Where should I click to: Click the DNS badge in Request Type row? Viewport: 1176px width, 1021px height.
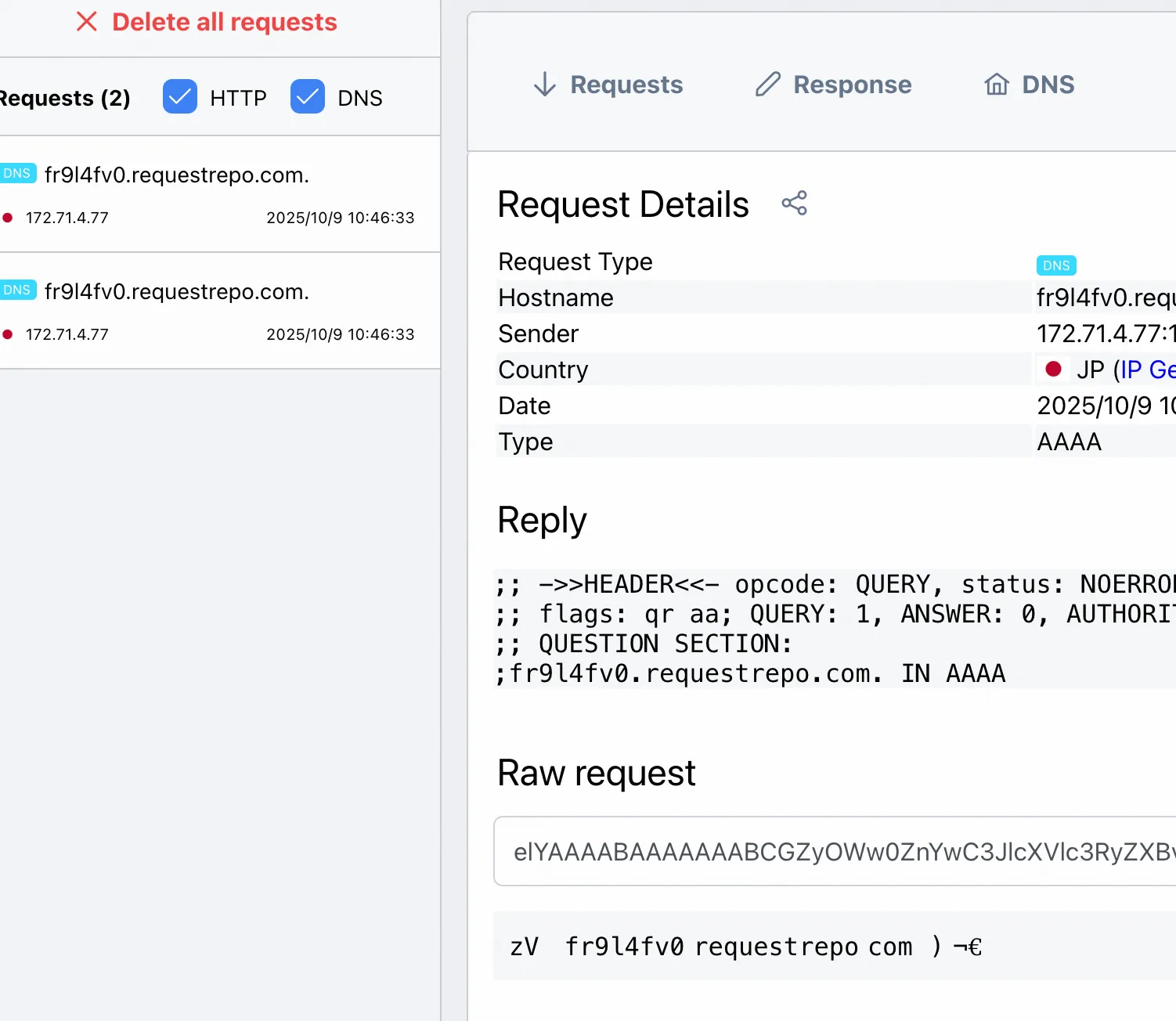tap(1055, 265)
